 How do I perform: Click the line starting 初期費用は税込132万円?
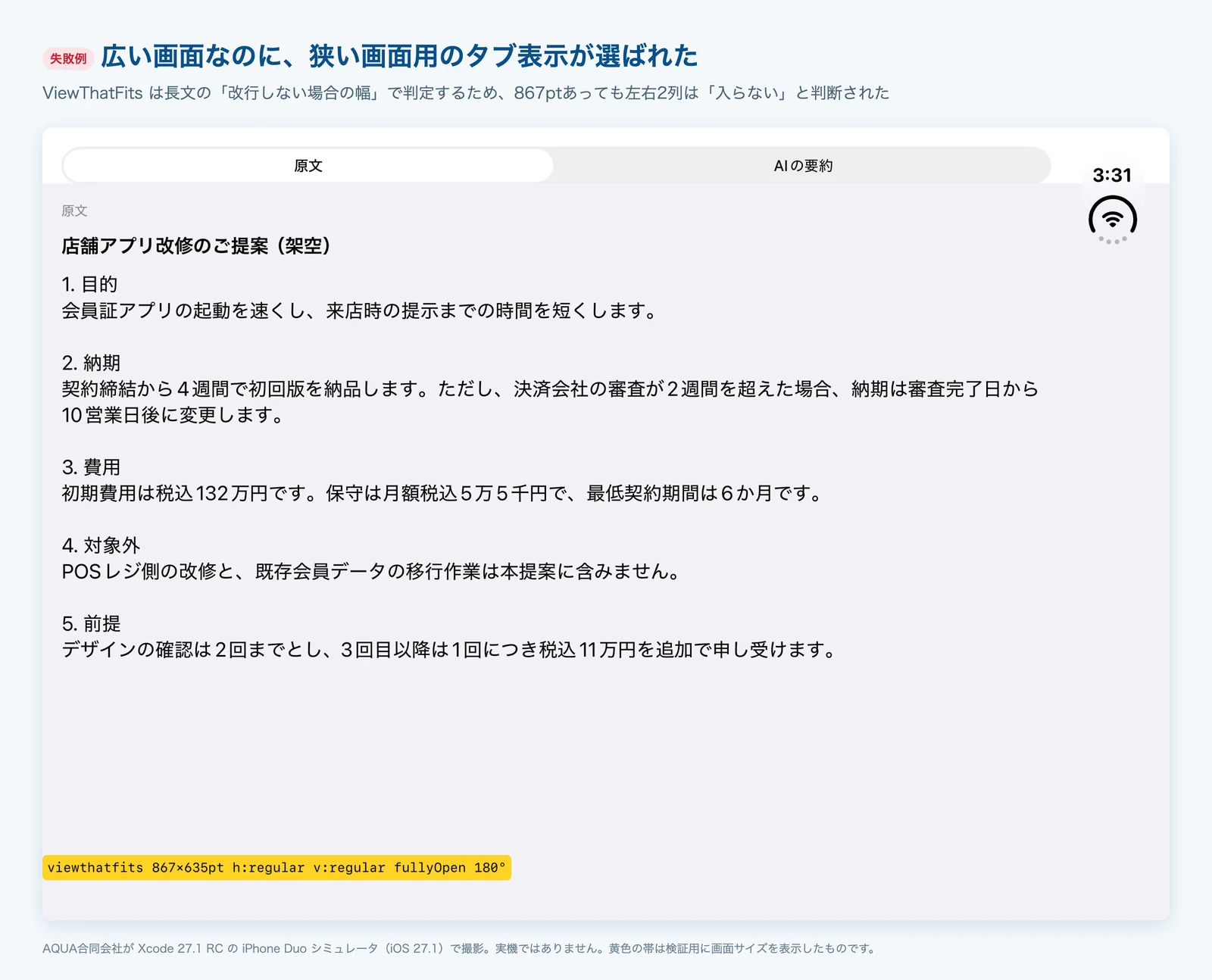[x=442, y=493]
